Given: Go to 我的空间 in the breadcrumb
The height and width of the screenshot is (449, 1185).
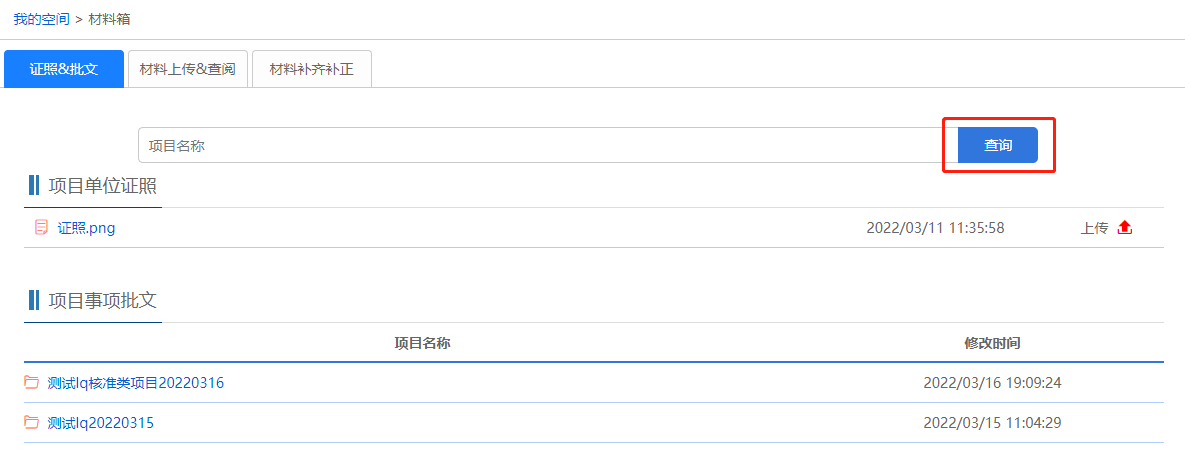Looking at the screenshot, I should [x=41, y=19].
